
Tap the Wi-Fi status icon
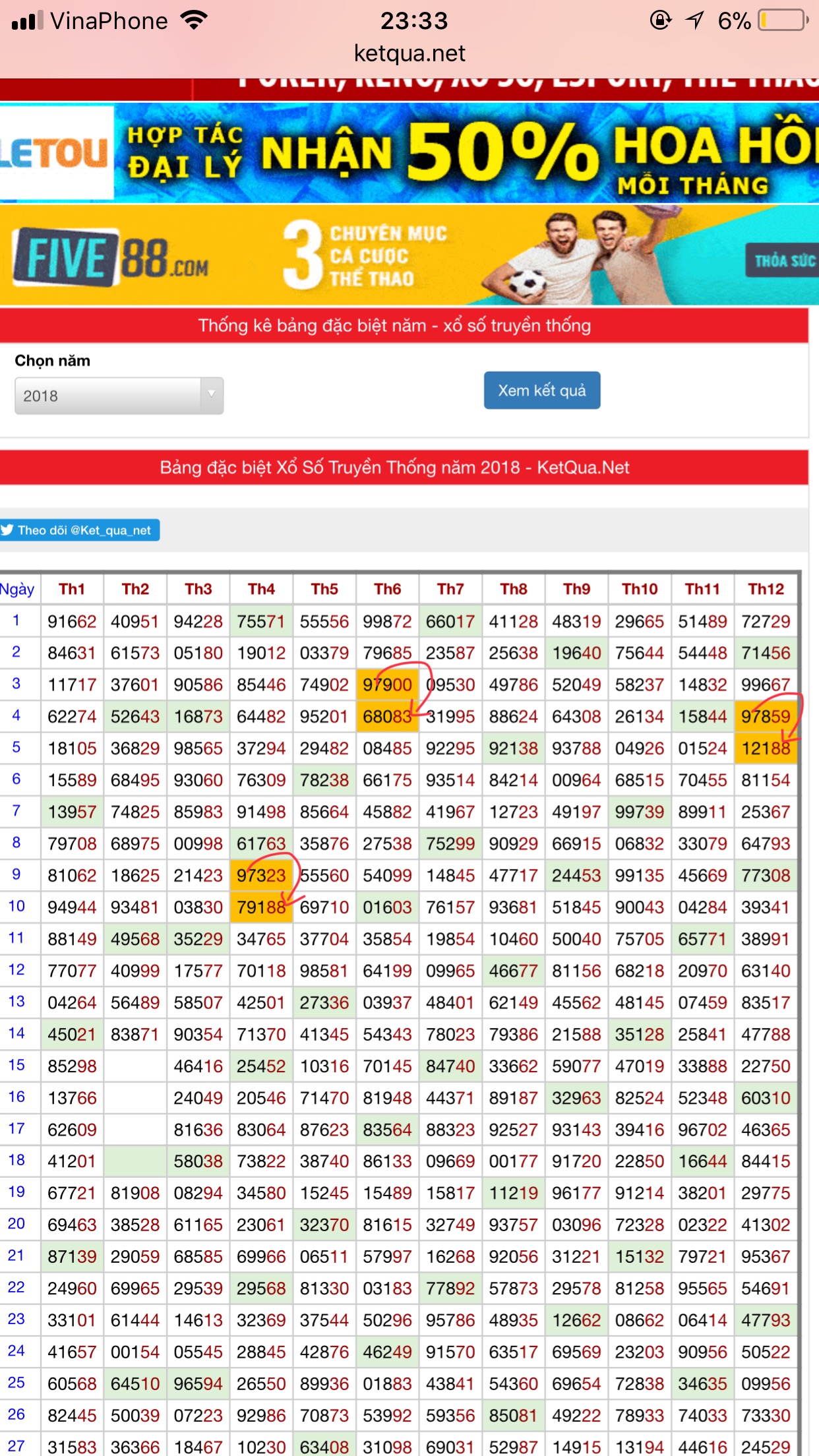pos(194,20)
